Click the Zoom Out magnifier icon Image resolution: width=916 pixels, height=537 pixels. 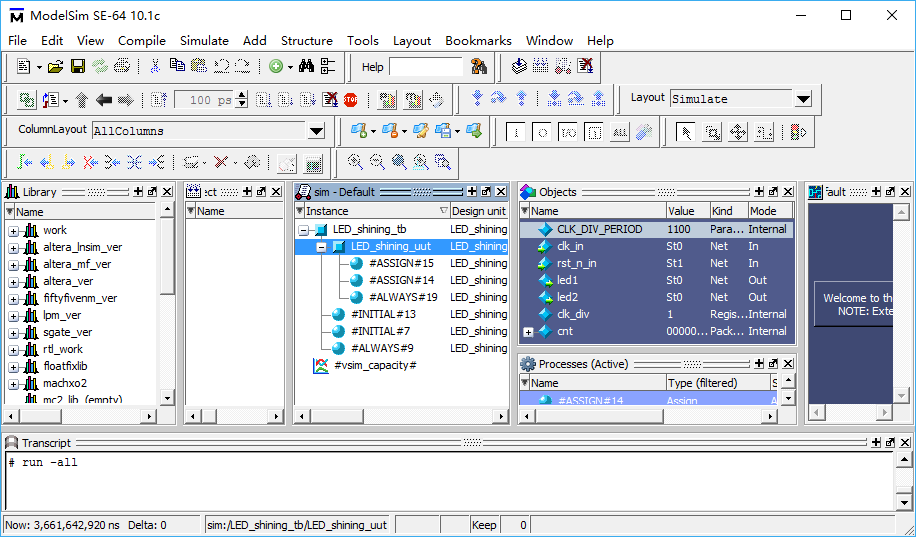tap(377, 162)
